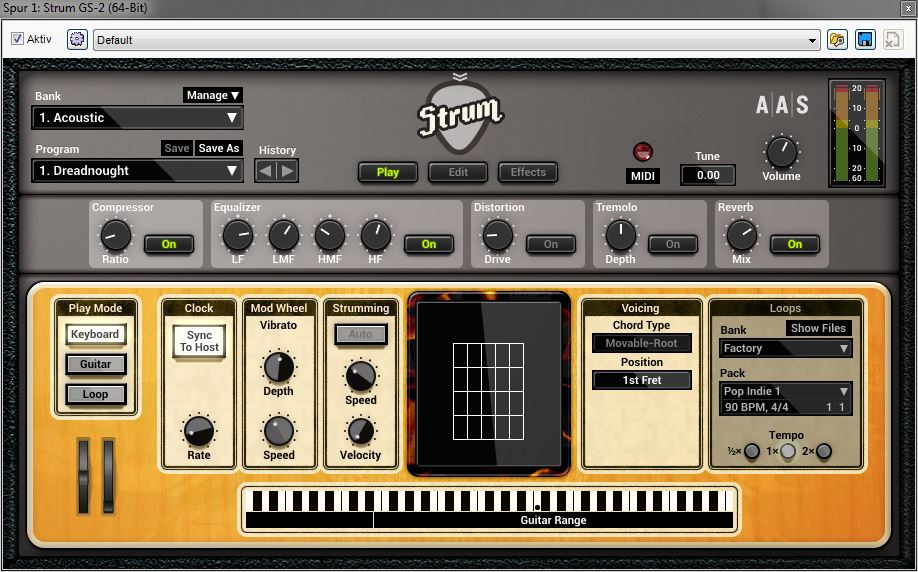Click the Equalizer HMF knob

click(x=330, y=235)
